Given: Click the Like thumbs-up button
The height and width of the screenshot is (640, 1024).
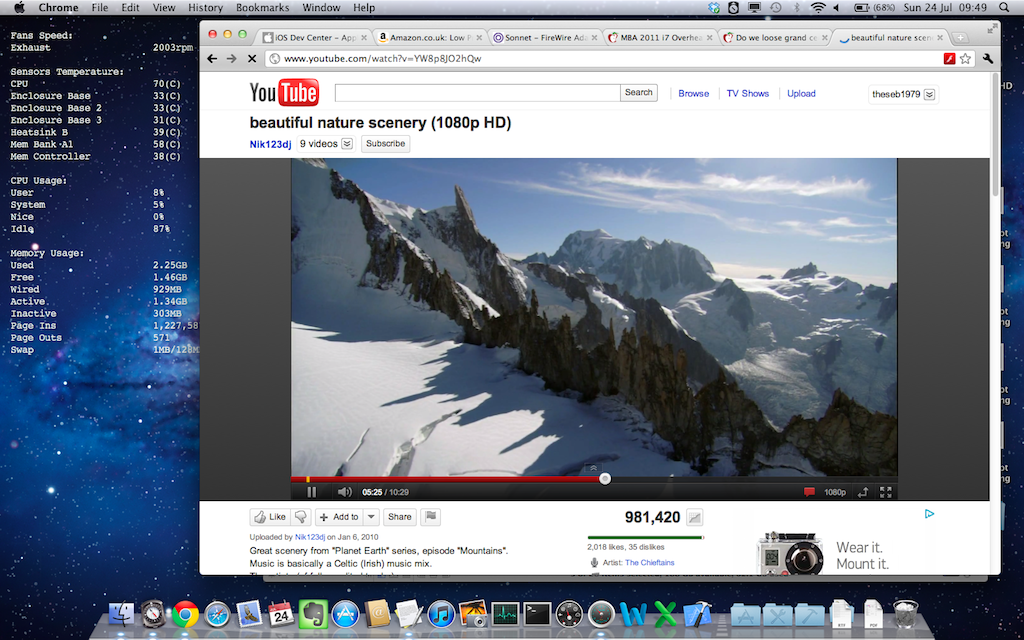Looking at the screenshot, I should [x=270, y=517].
